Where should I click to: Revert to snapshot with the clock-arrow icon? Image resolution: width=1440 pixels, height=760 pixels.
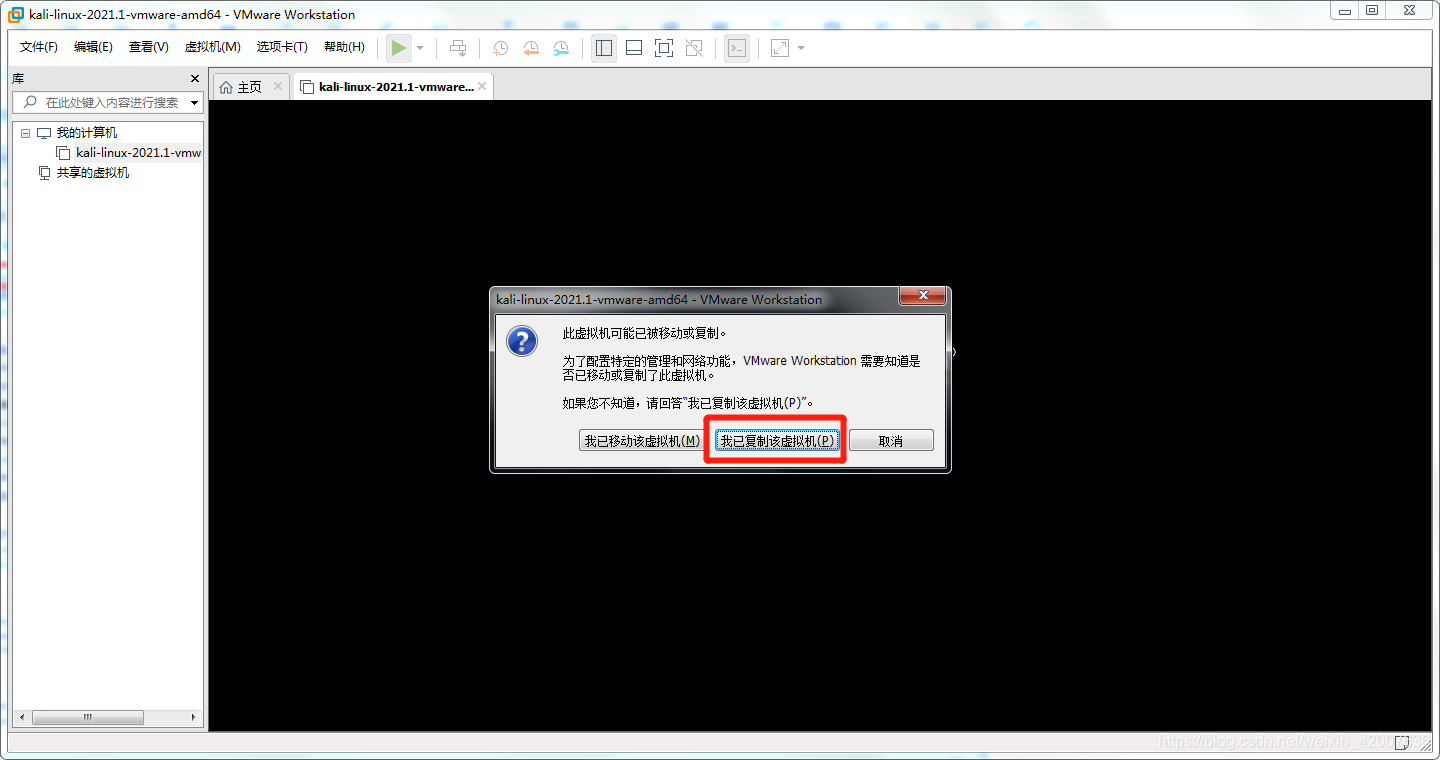[531, 48]
